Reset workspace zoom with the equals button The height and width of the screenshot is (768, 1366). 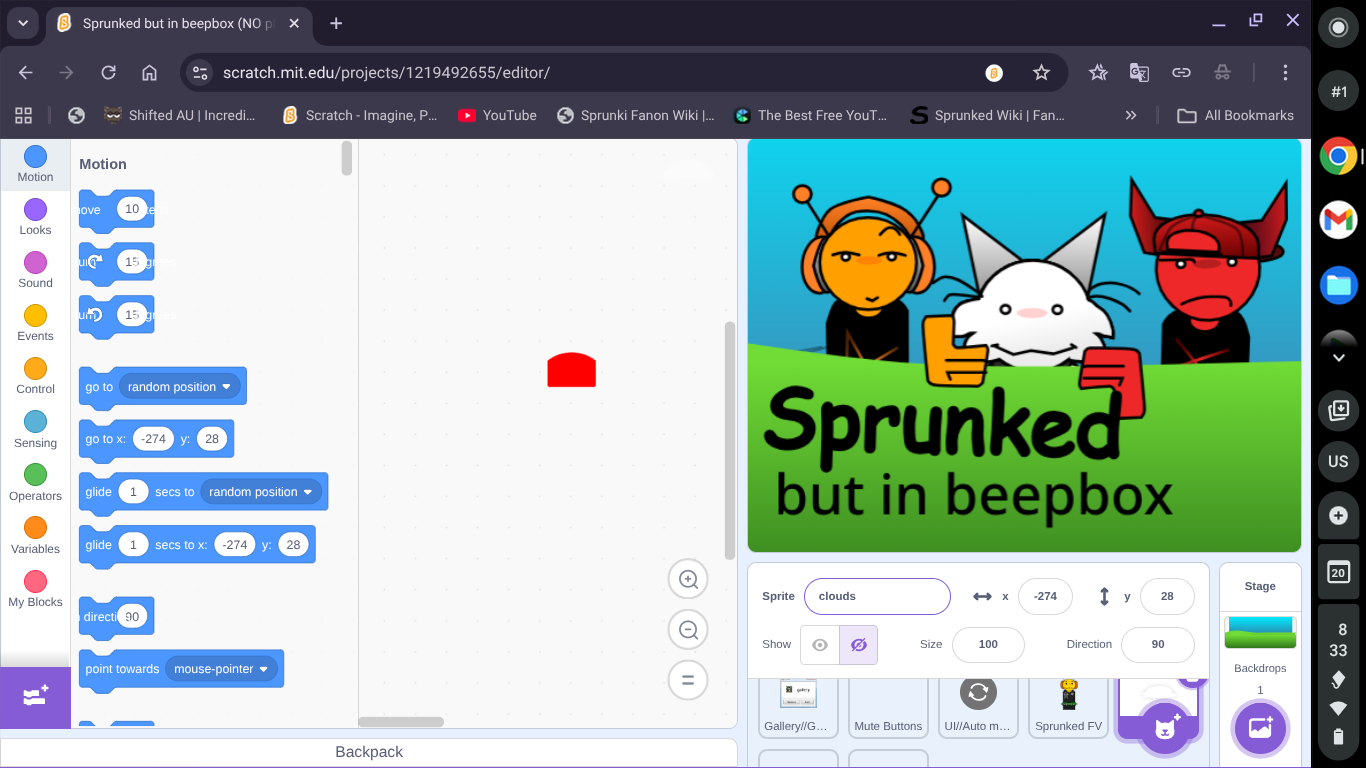[x=688, y=680]
